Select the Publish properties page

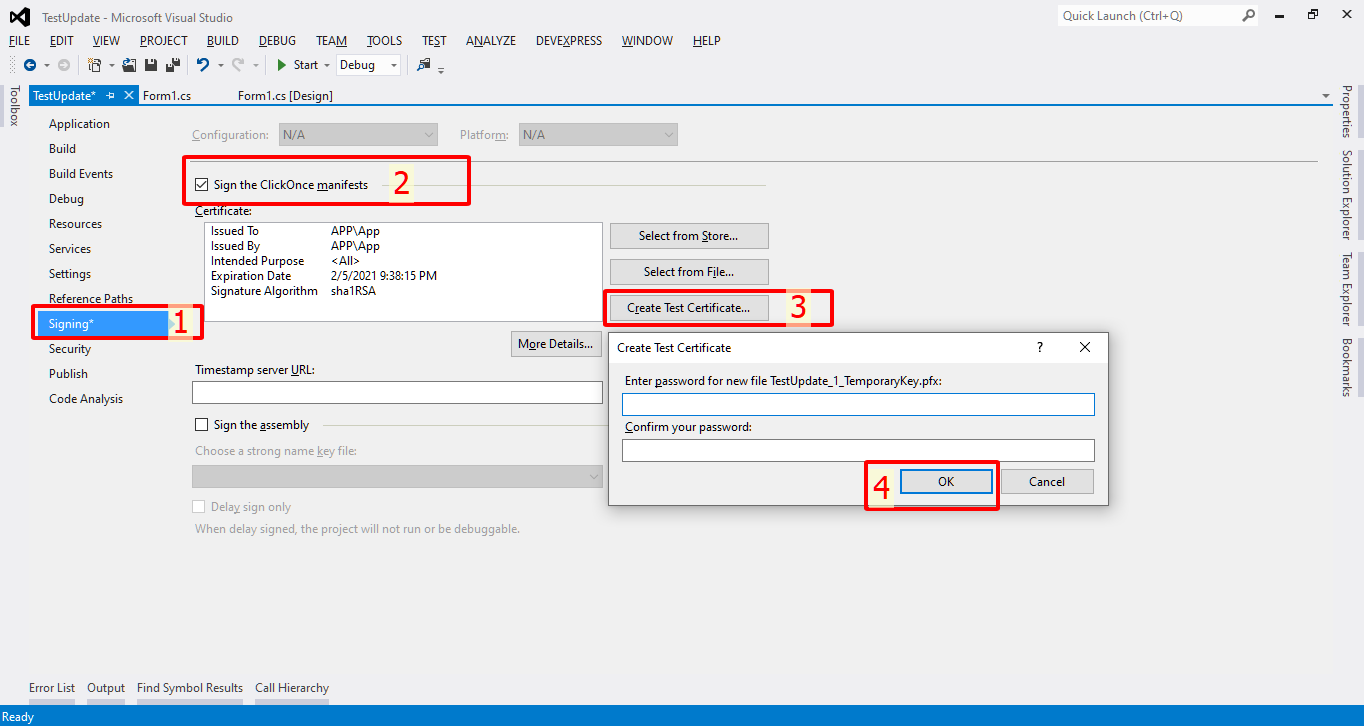point(68,374)
